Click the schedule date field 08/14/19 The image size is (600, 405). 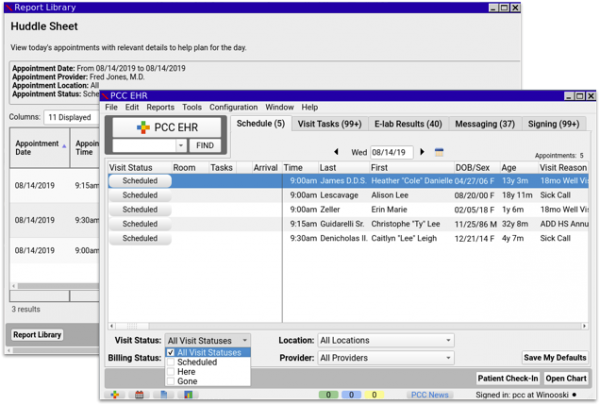(x=391, y=152)
